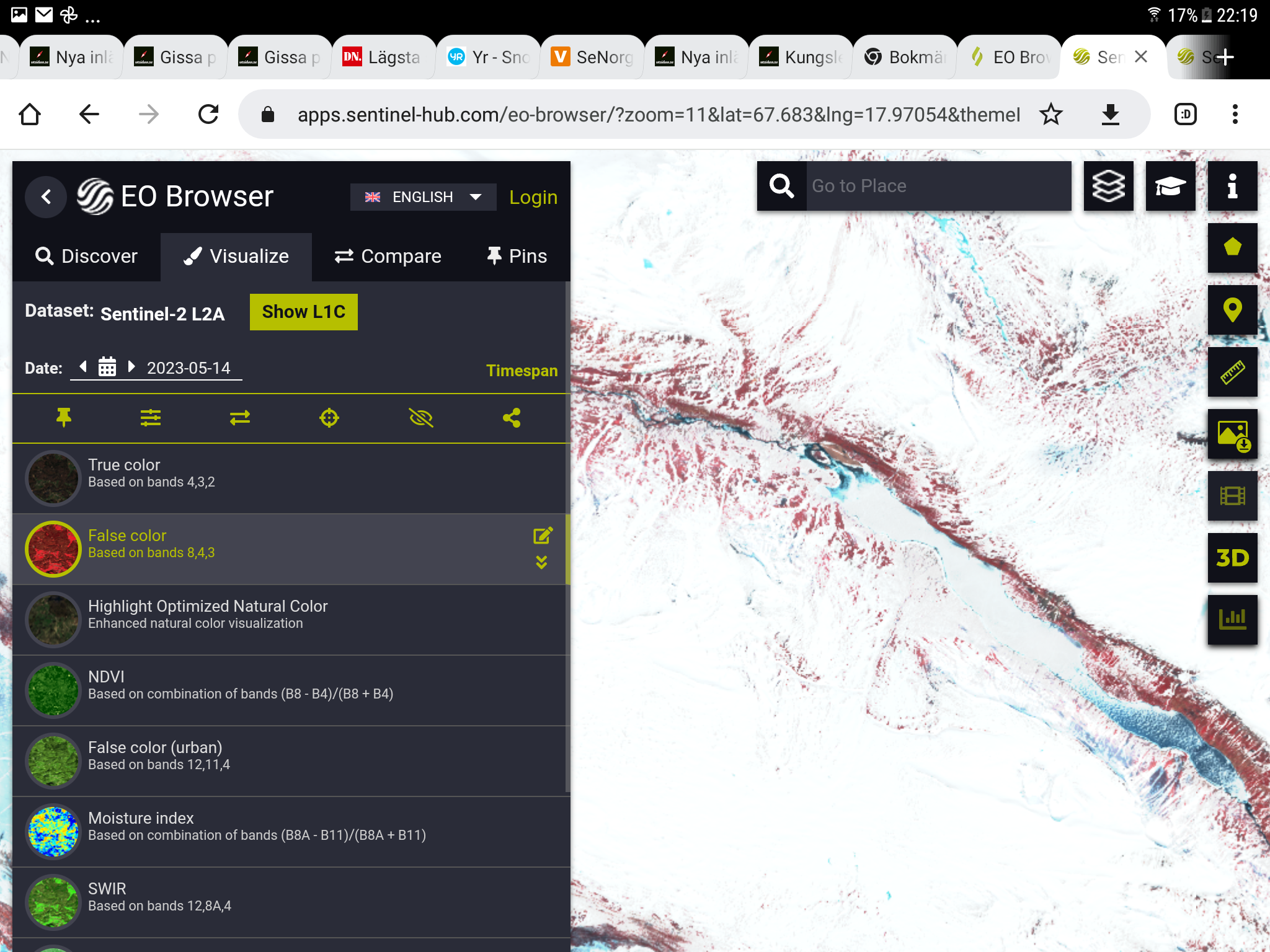
Task: Toggle layer visibility with crossed eye icon
Action: 421,418
